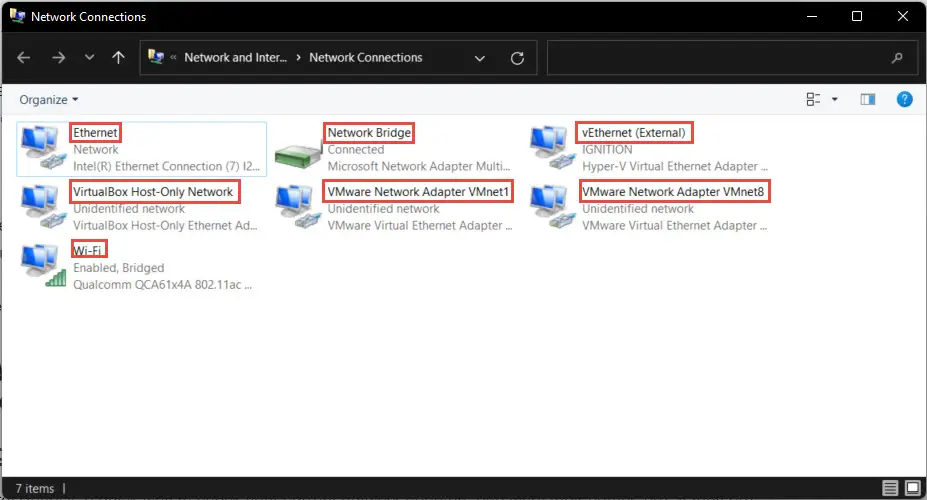Click the 'Intel(R) Ethernet Connection (7)' text

tap(167, 166)
